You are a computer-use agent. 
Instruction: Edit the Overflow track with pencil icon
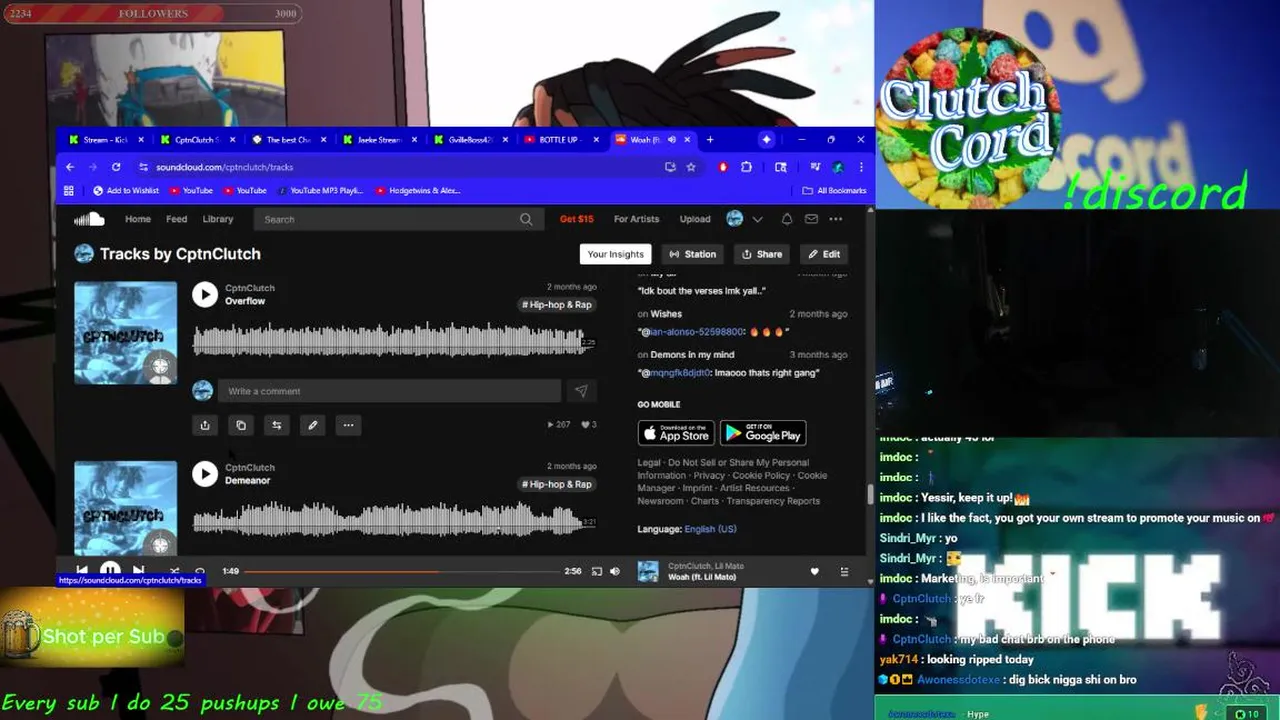point(313,425)
